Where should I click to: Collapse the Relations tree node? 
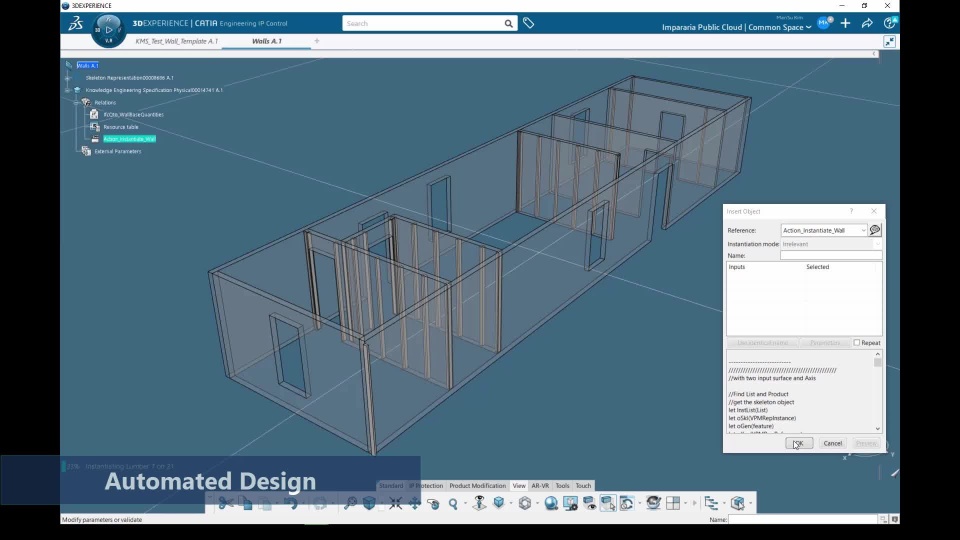pyautogui.click(x=76, y=102)
